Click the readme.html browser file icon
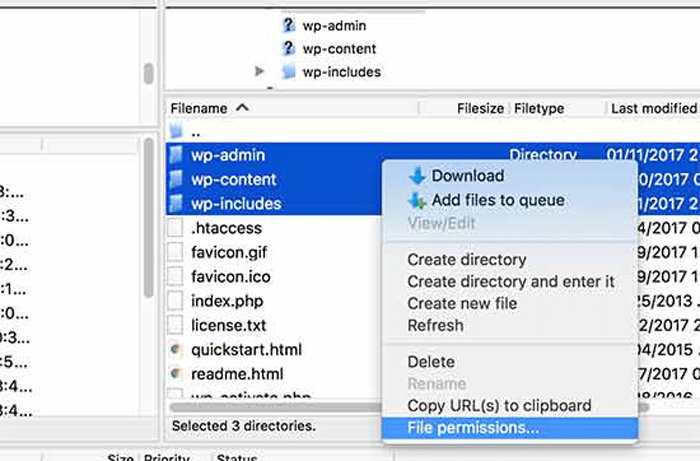 click(x=177, y=374)
